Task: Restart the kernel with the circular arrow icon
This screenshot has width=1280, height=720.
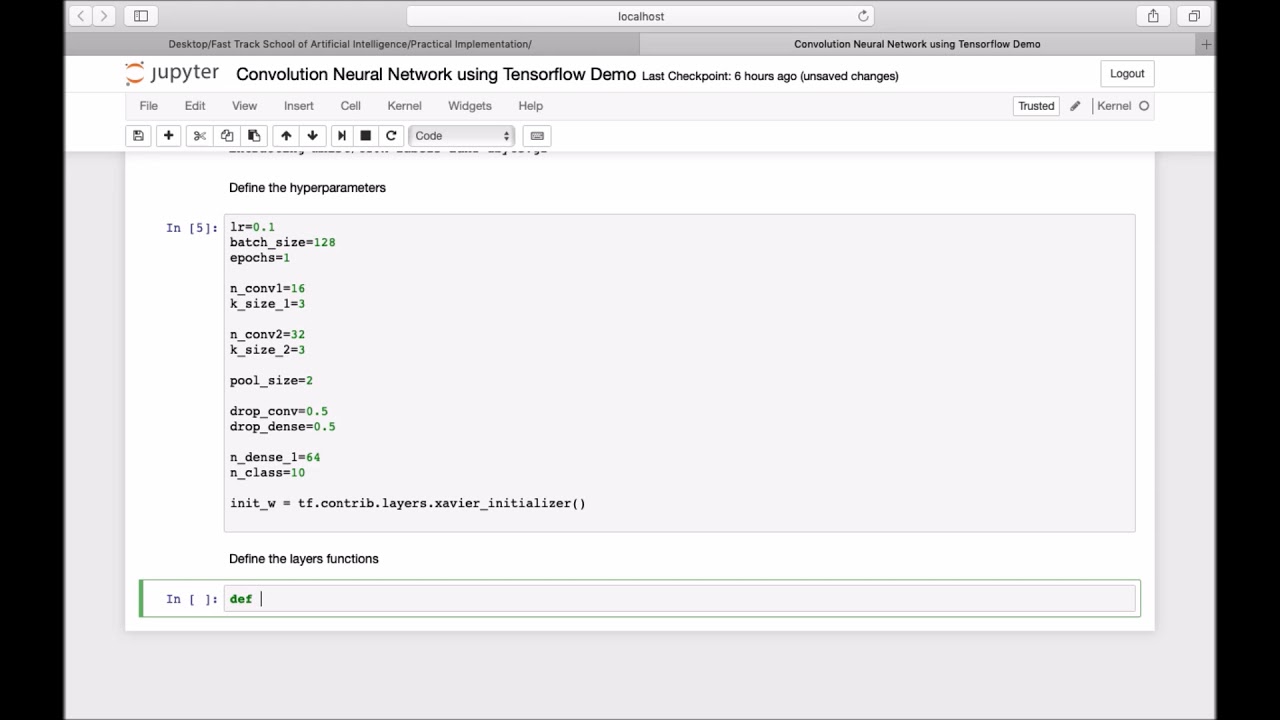Action: tap(391, 136)
